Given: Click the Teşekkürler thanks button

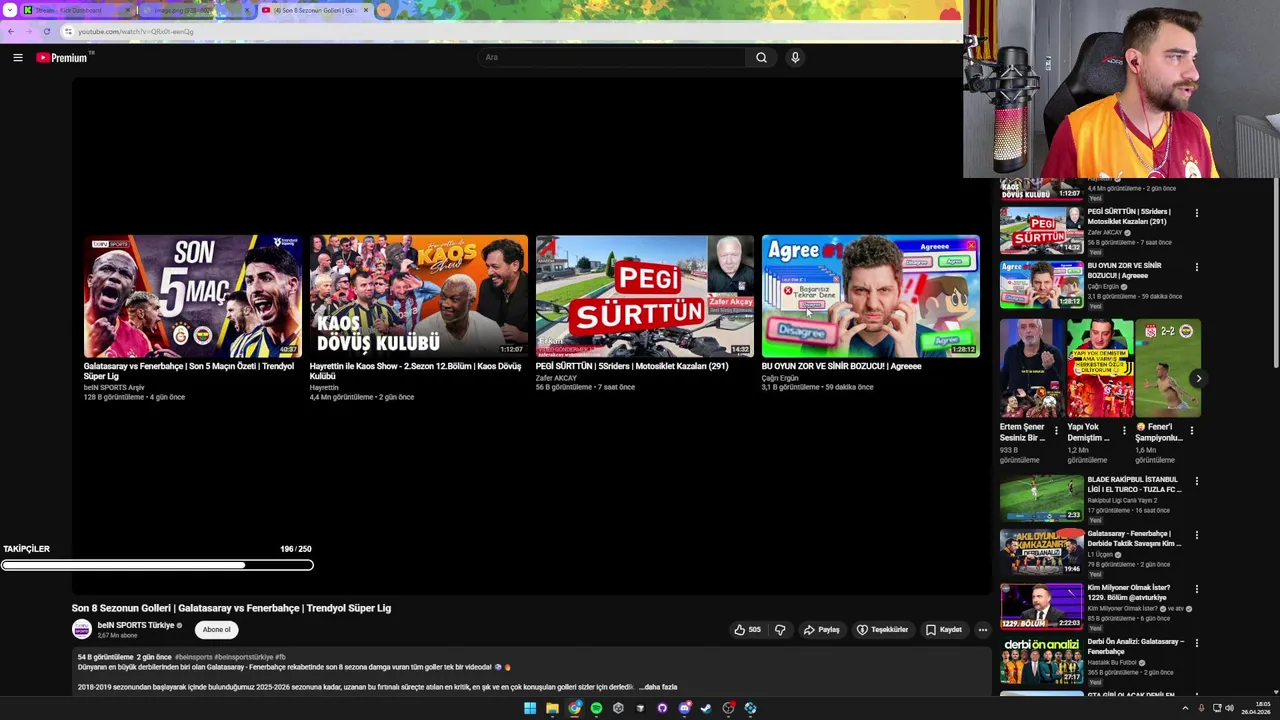Looking at the screenshot, I should coord(882,630).
